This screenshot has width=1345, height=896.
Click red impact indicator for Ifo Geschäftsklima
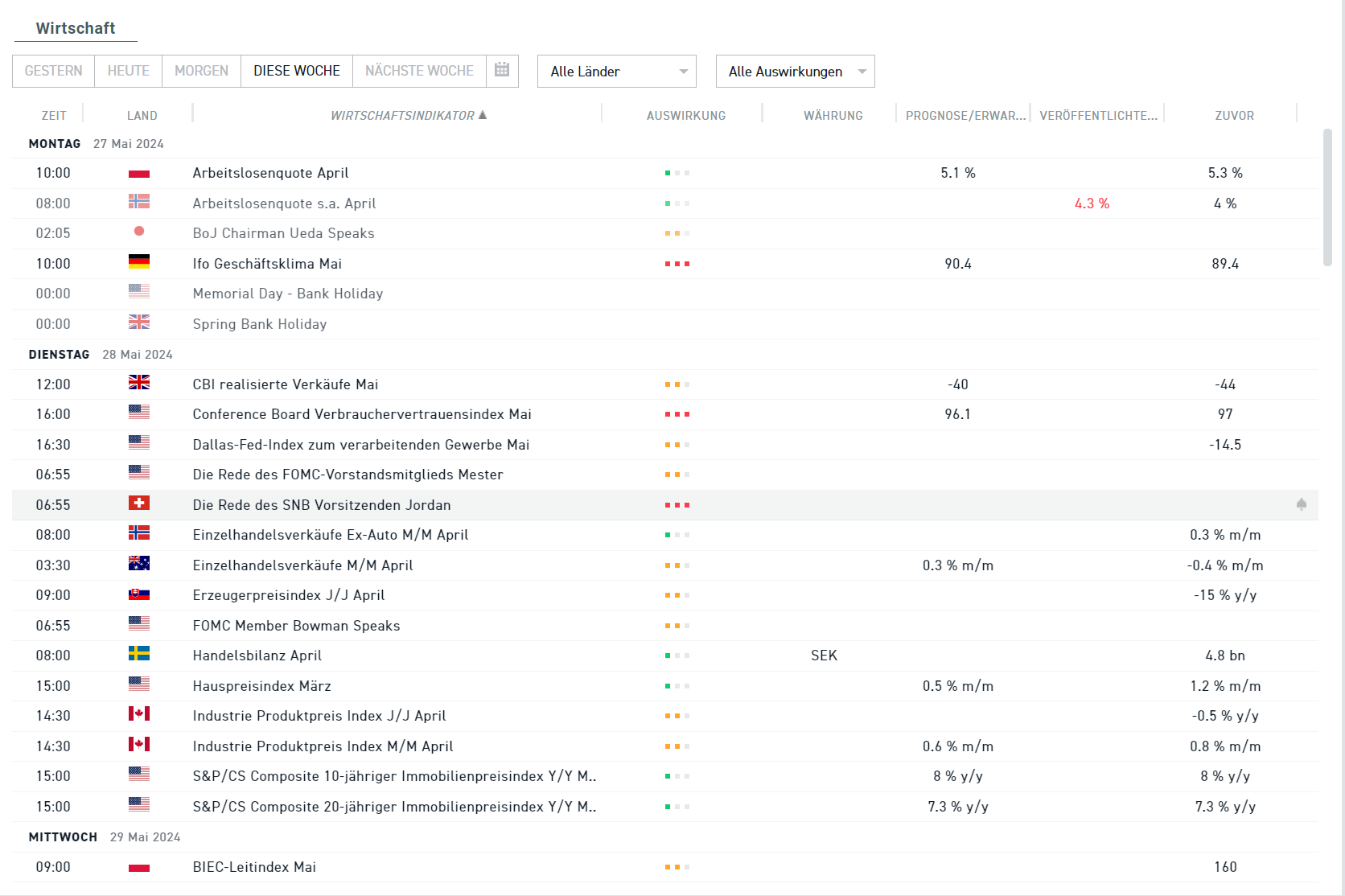(x=677, y=264)
